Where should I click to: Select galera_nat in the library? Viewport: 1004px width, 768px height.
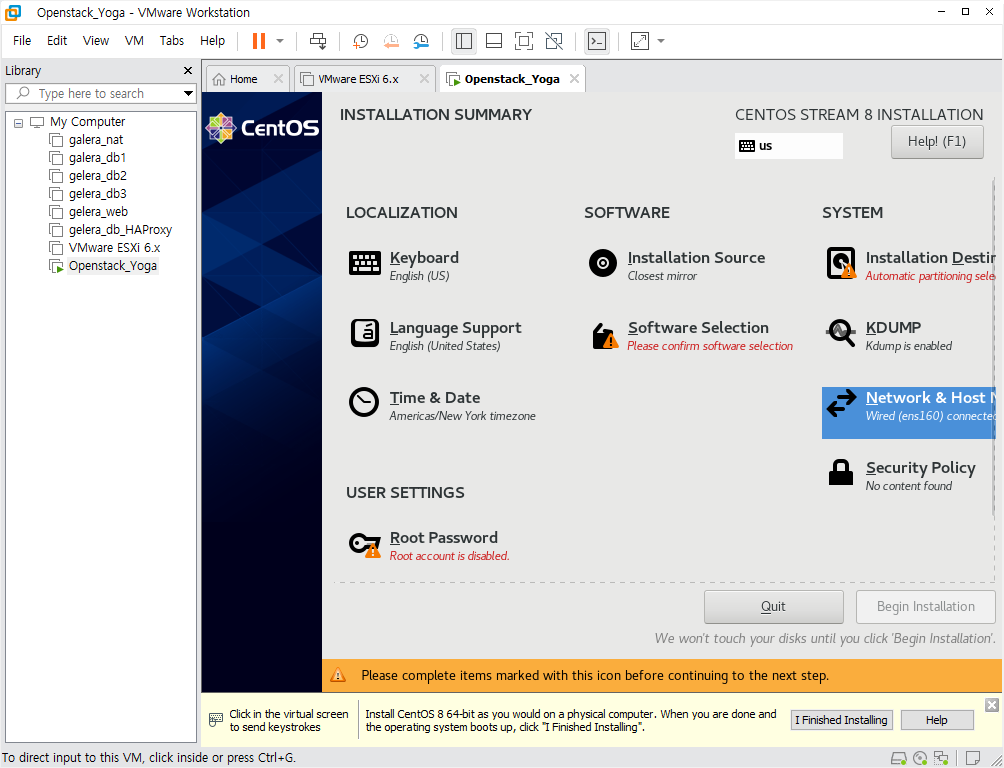click(96, 140)
